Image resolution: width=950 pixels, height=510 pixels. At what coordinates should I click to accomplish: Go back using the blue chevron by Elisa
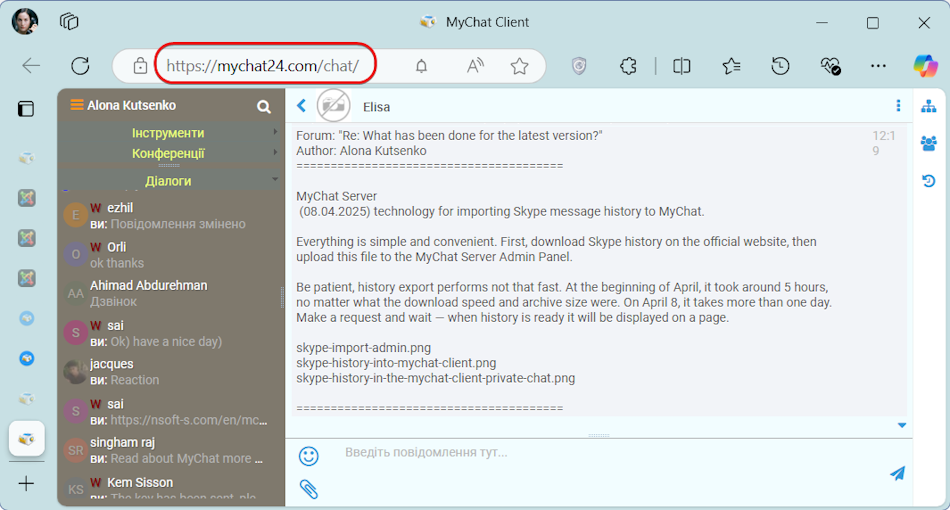pyautogui.click(x=302, y=105)
